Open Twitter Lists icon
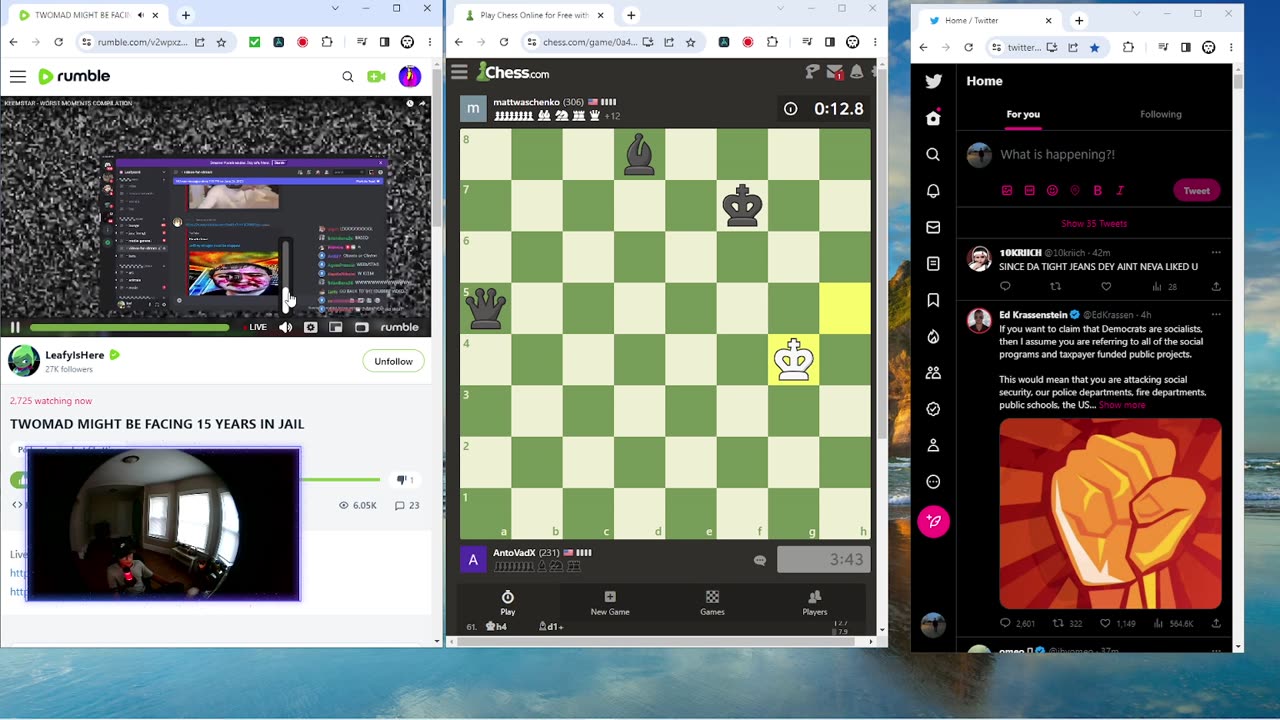The width and height of the screenshot is (1280, 720). point(933,263)
